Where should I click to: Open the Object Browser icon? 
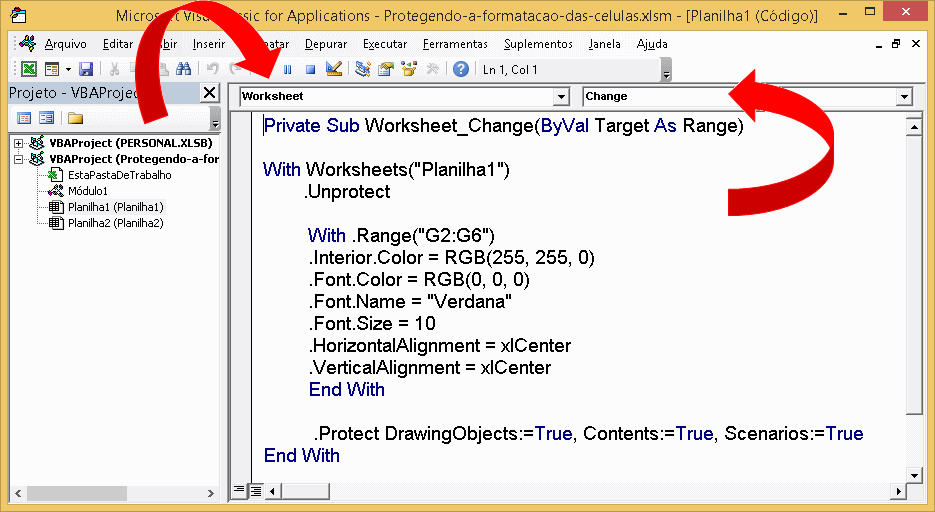coord(409,69)
